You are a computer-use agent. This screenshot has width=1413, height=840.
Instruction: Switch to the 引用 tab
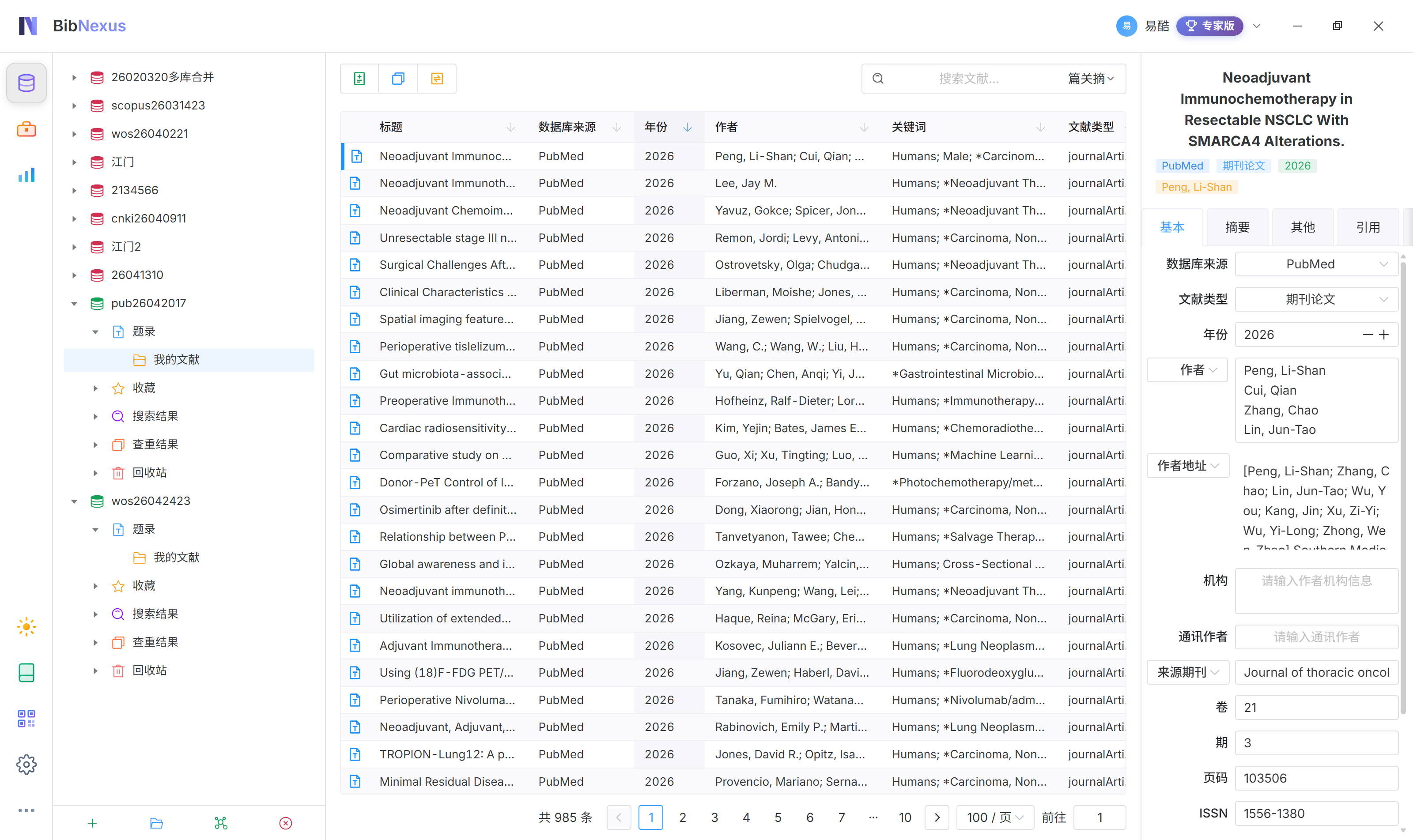click(x=1368, y=228)
